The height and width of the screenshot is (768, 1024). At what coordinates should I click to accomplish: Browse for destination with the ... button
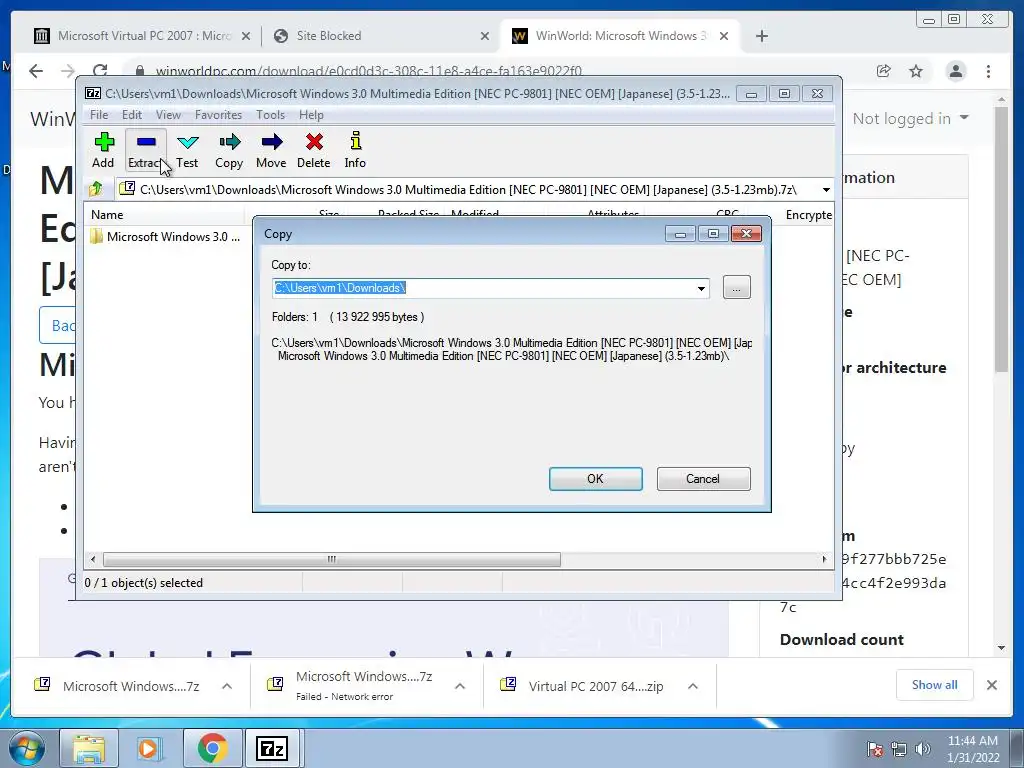737,287
